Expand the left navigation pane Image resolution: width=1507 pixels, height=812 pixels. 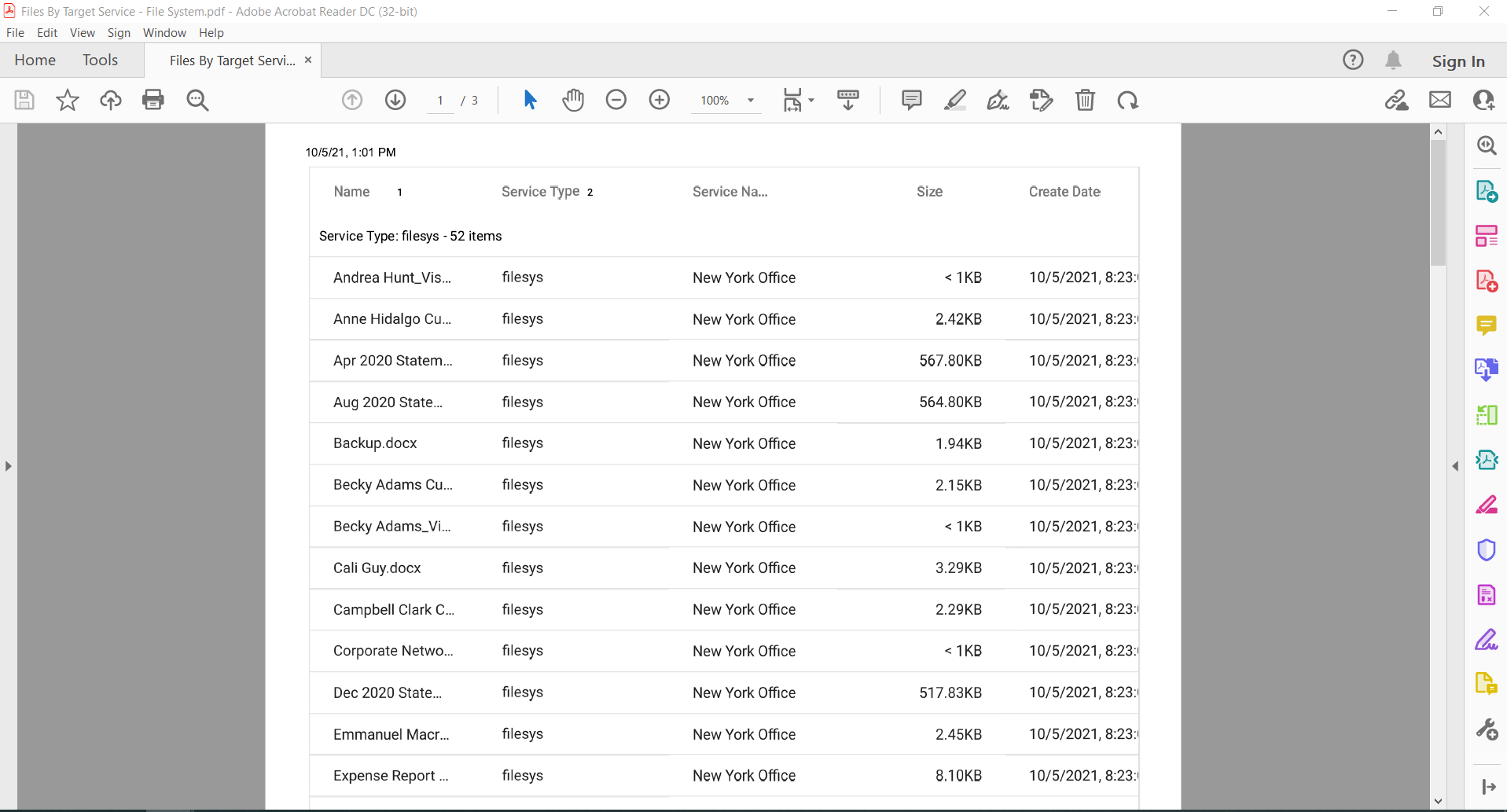tap(8, 466)
